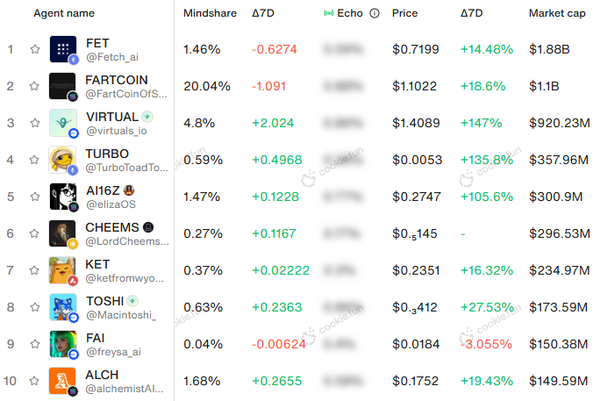The image size is (600, 401).
Task: Click the AI16Z avatar image
Action: point(63,196)
